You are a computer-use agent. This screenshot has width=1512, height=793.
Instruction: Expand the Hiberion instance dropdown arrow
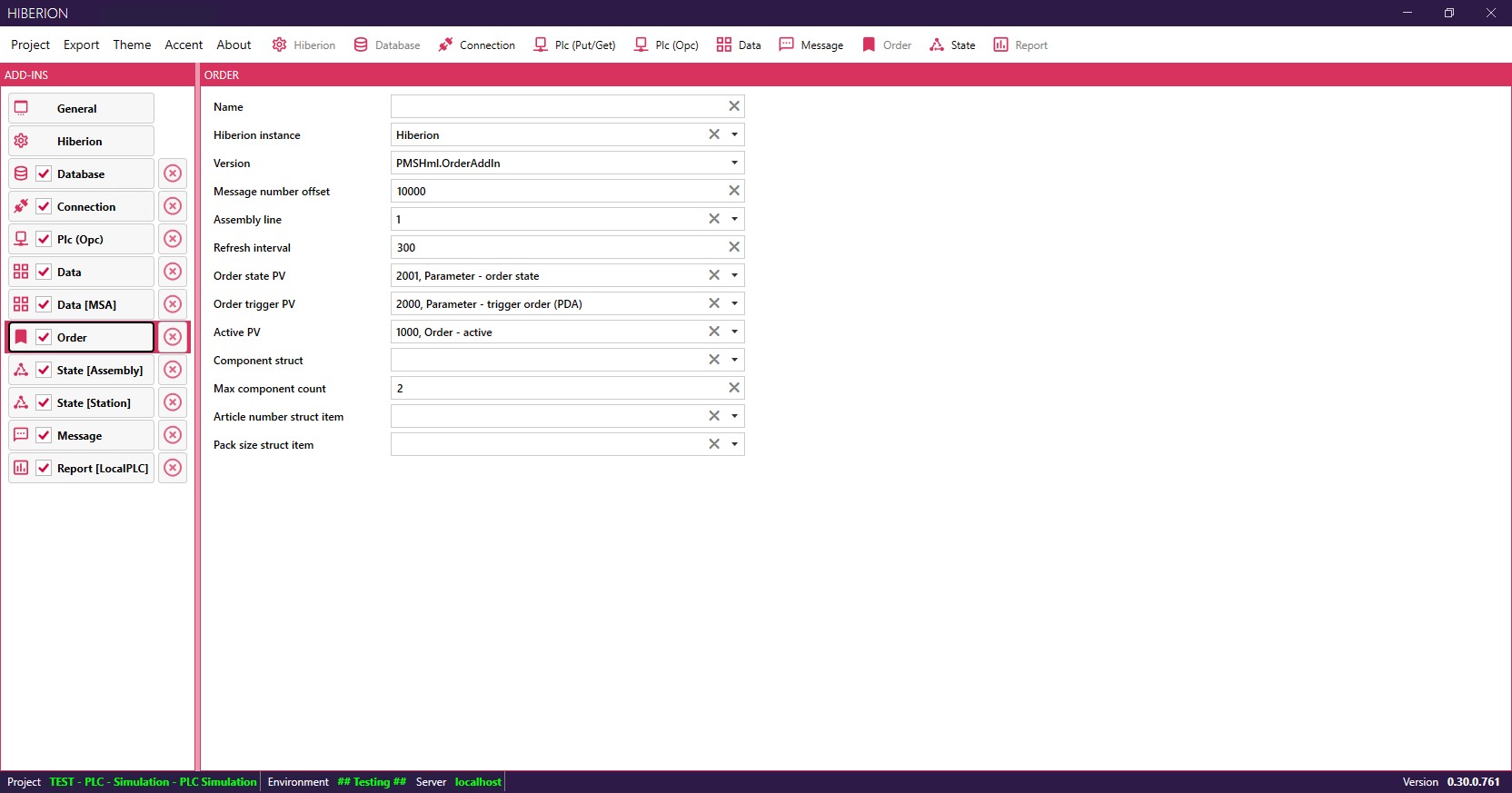pyautogui.click(x=734, y=134)
